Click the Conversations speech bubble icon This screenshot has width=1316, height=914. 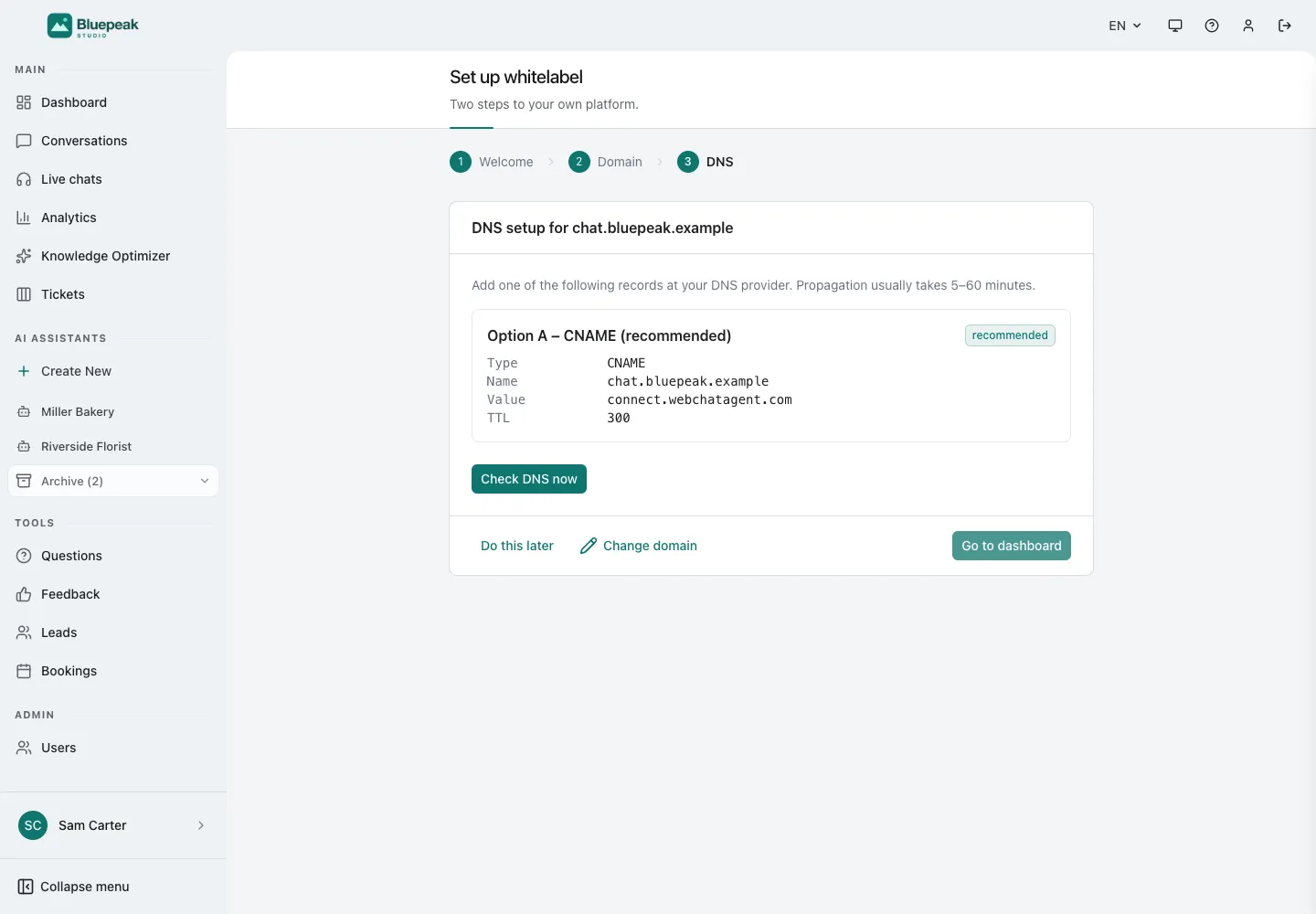coord(24,141)
